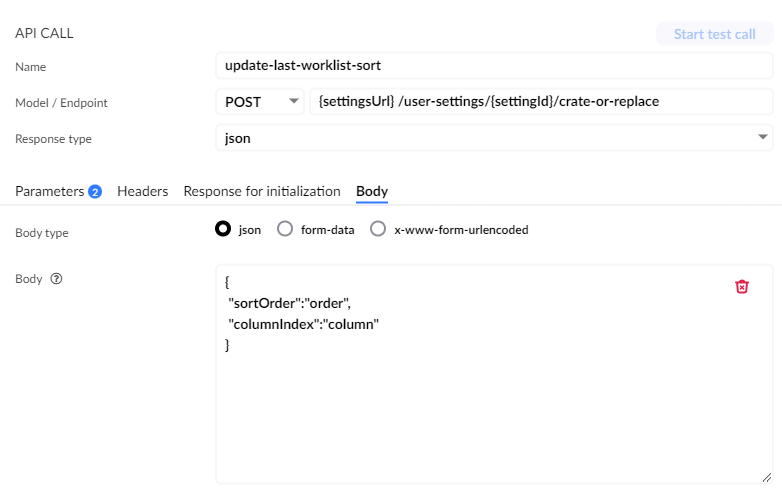Click the Response type label
Screen dimensions: 782x494
[x=53, y=139]
